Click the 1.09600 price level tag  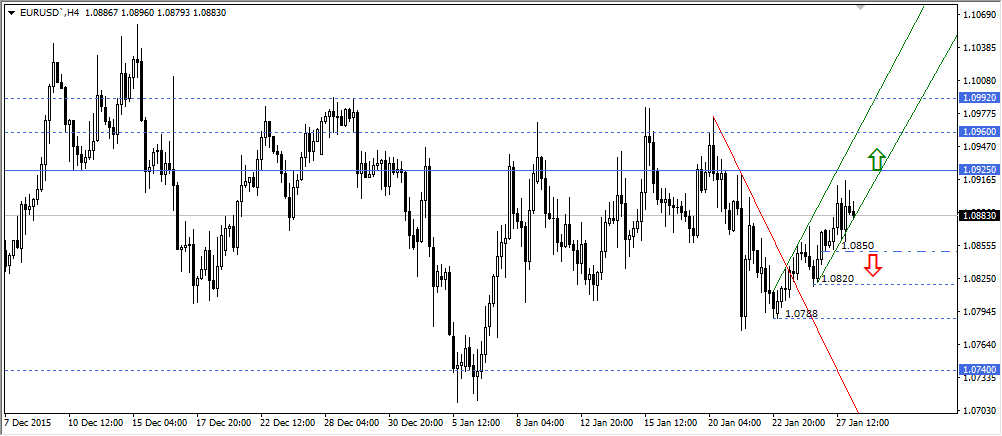click(979, 132)
